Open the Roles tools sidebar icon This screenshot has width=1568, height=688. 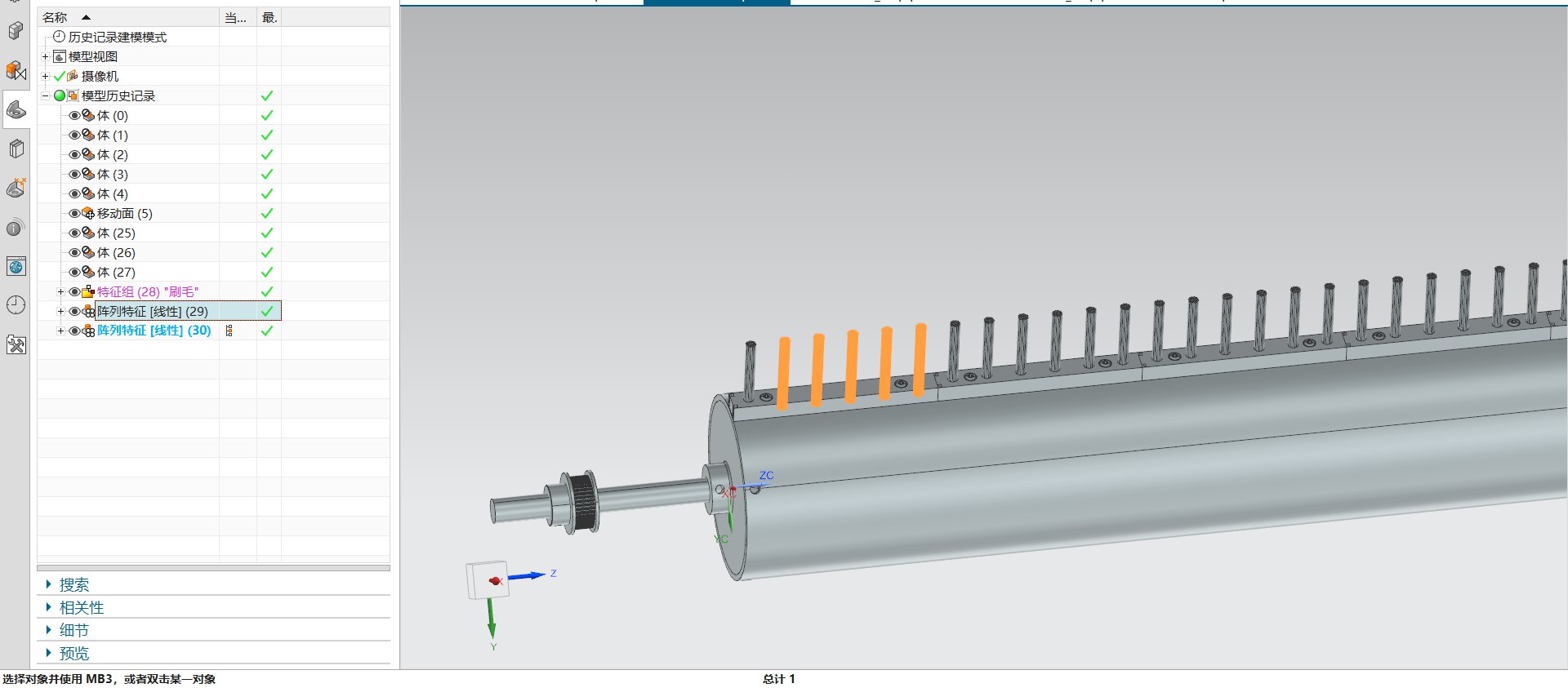tap(16, 344)
